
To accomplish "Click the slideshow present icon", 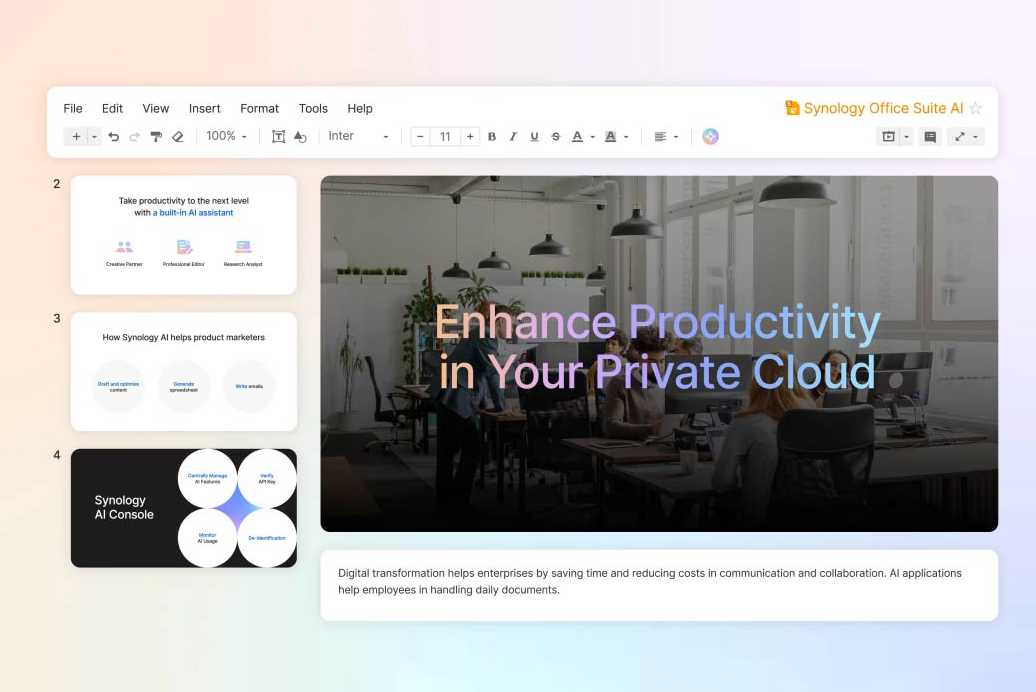I will 889,137.
